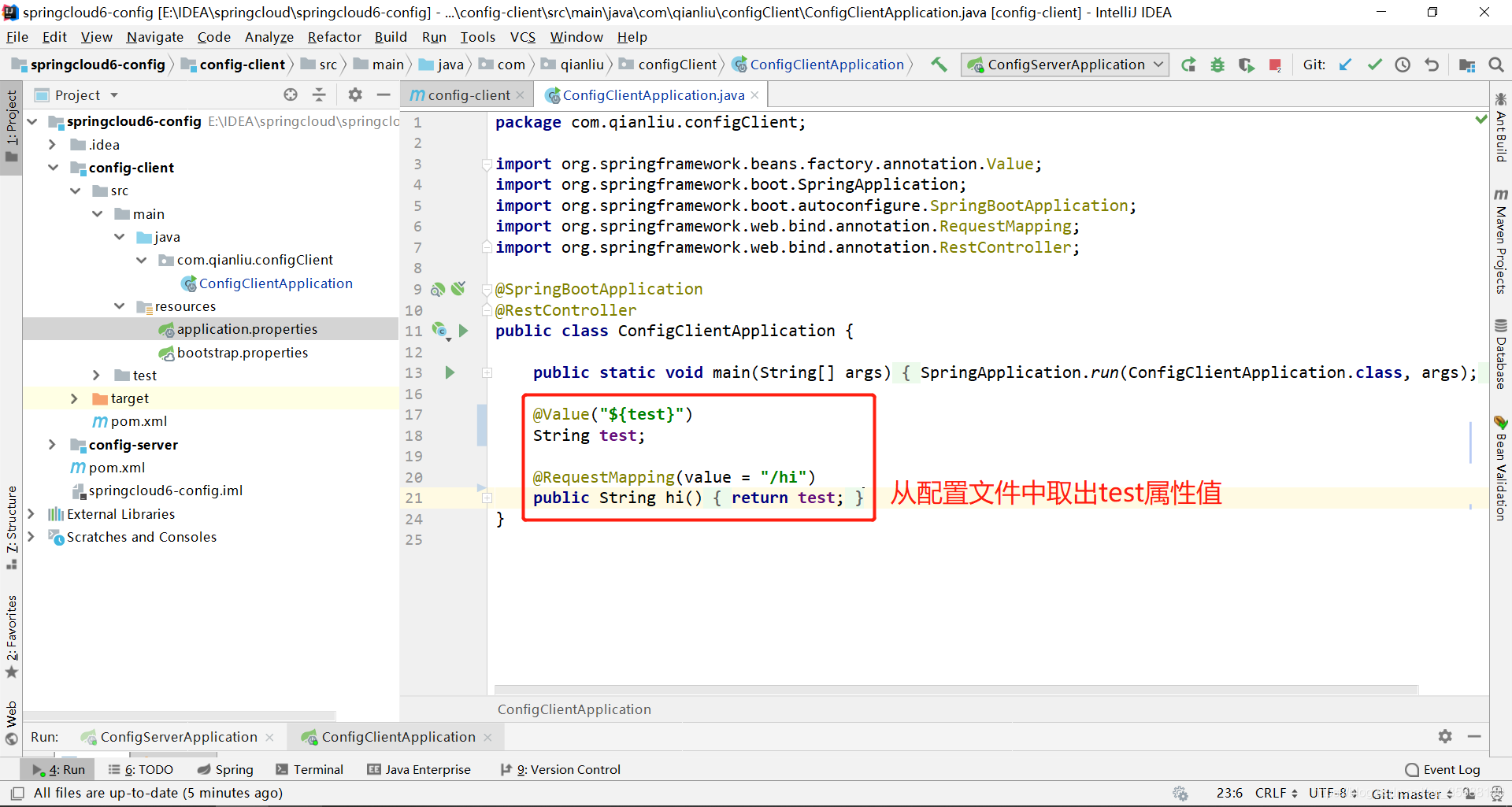Click the run gutter arrow on line 13
Viewport: 1512px width, 807px height.
450,372
